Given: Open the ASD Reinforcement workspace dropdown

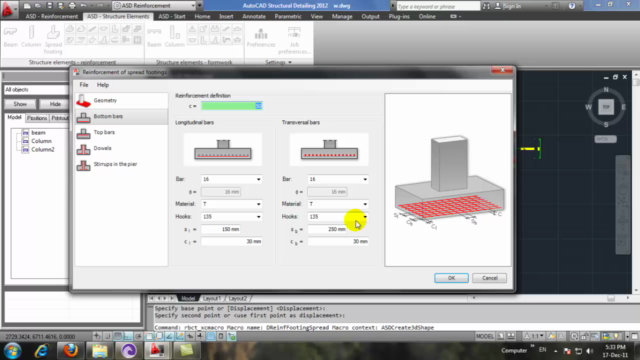Looking at the screenshot, I should 154,6.
